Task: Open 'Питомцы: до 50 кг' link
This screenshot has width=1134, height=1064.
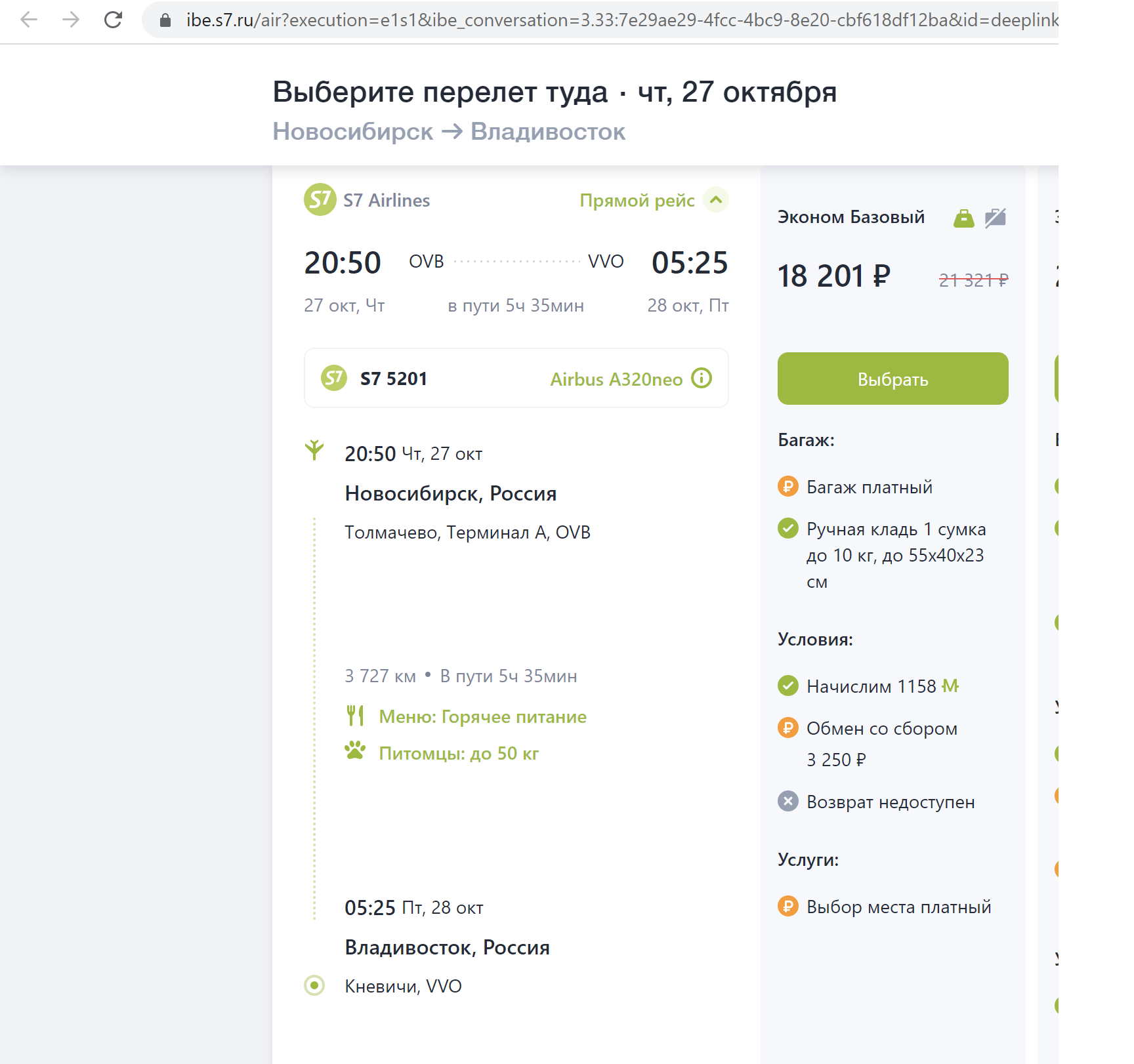Action: (x=459, y=753)
